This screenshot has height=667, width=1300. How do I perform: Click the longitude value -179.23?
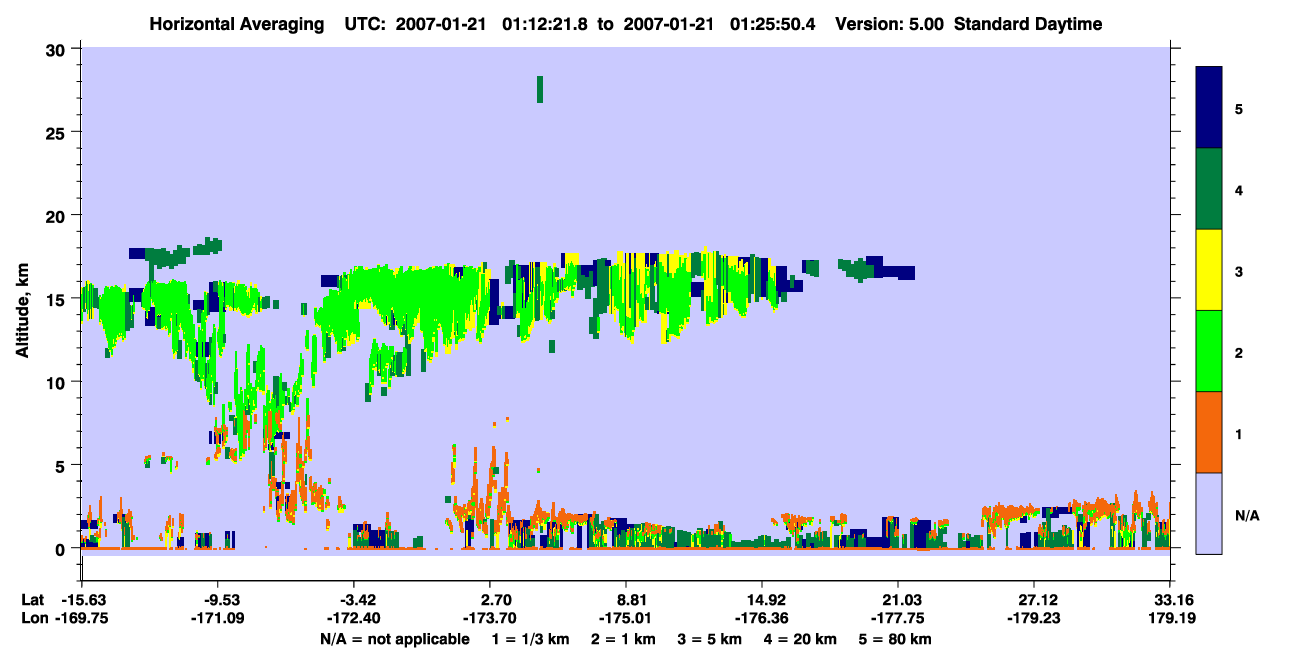pos(1032,619)
